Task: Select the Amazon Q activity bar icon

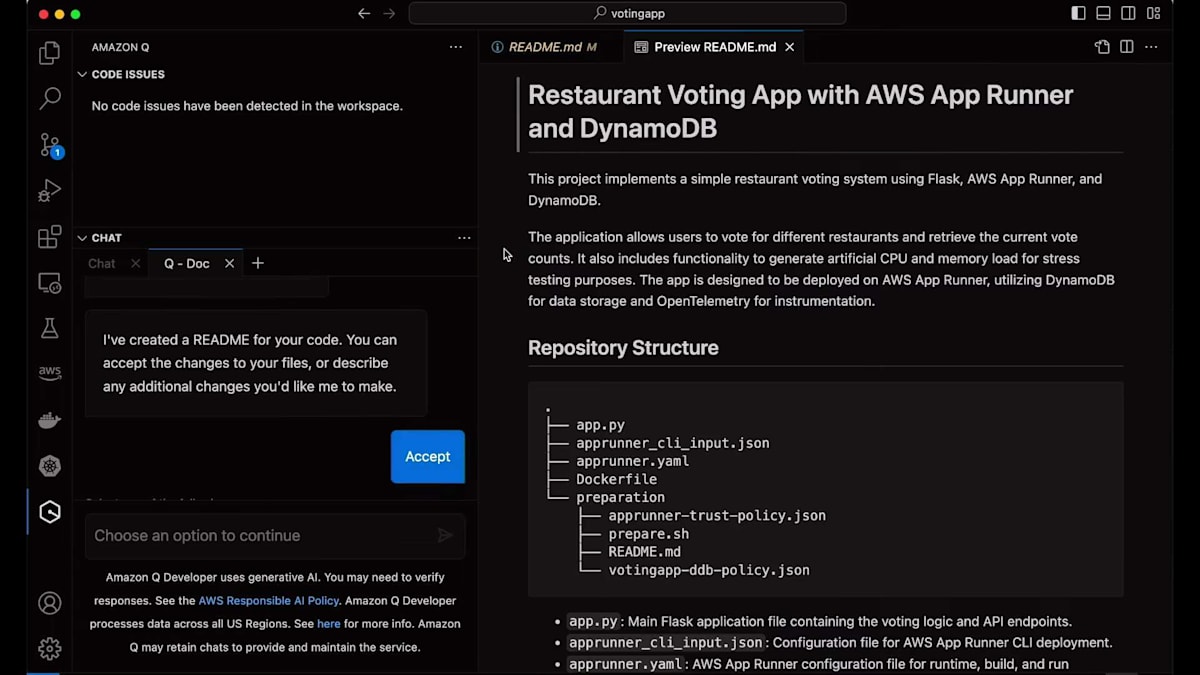Action: 49,512
